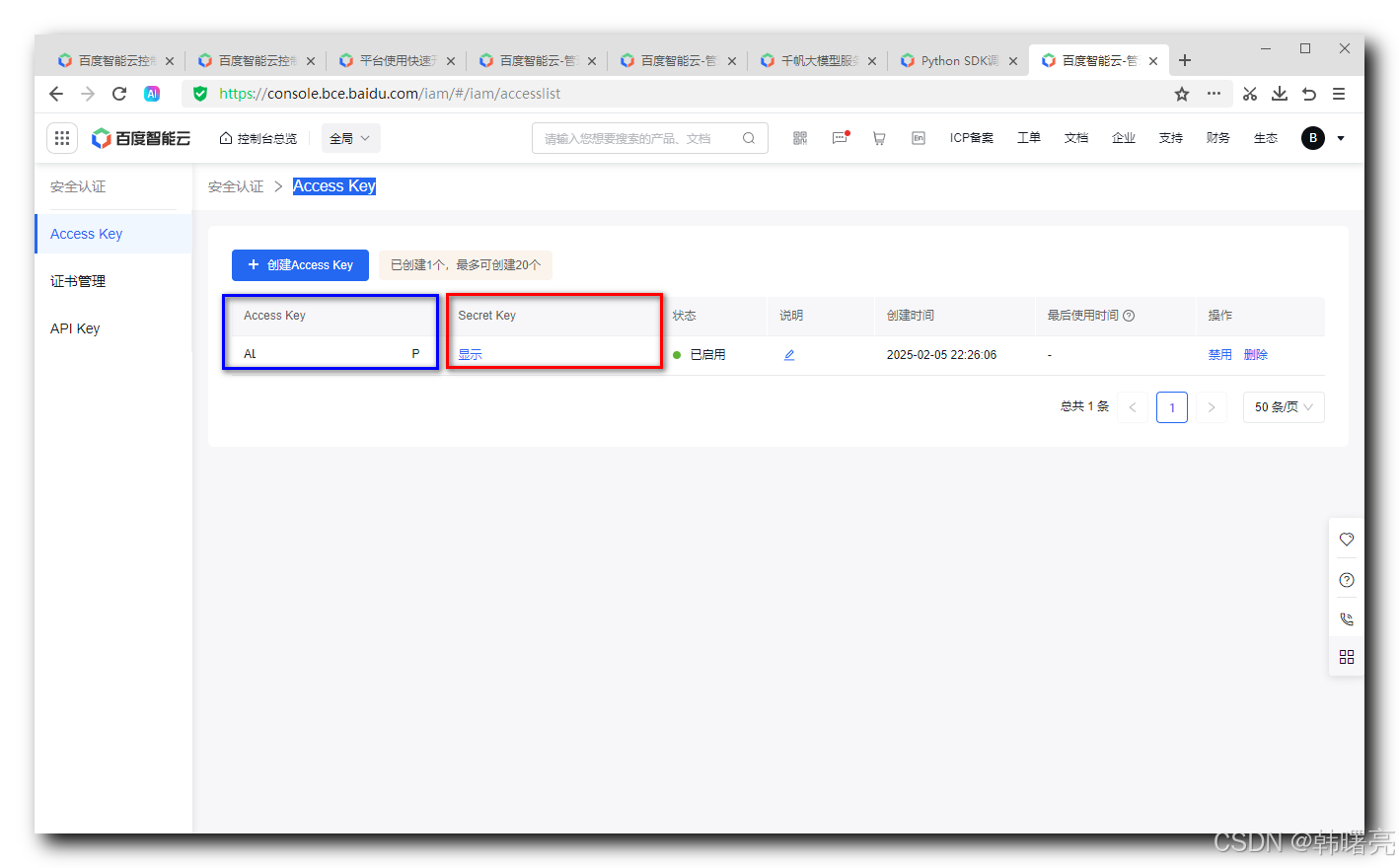Go to 控制台总览
This screenshot has height=868, width=1399.
(x=258, y=138)
